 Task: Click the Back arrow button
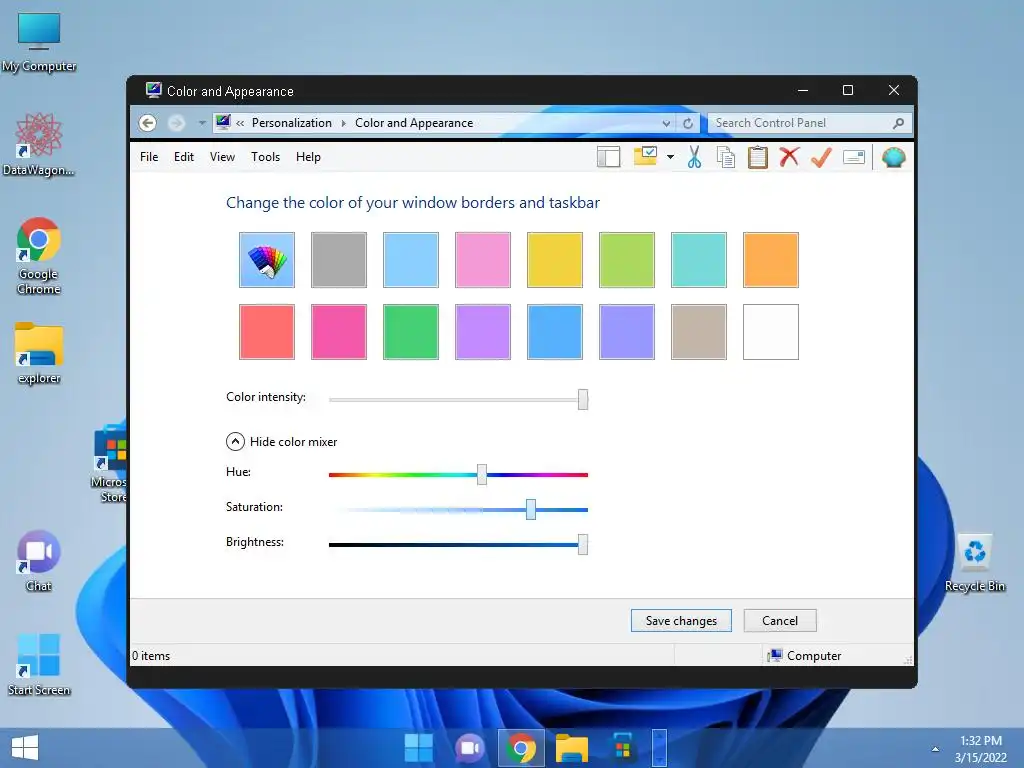pyautogui.click(x=148, y=123)
